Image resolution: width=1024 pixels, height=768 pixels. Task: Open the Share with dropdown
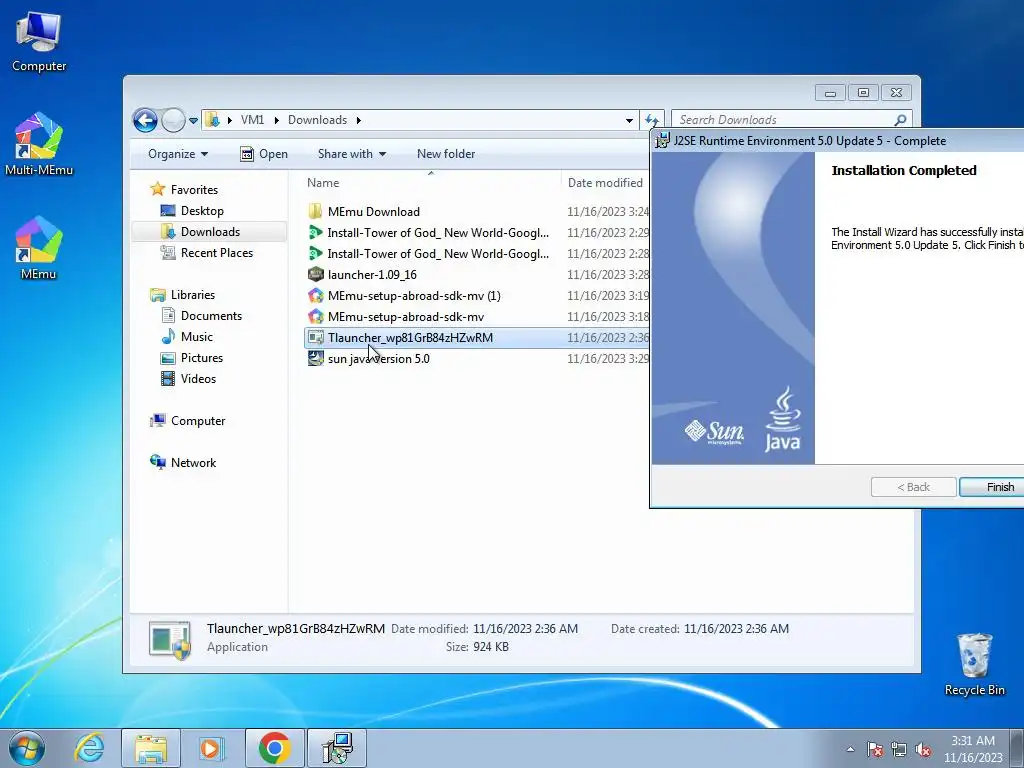pos(351,153)
